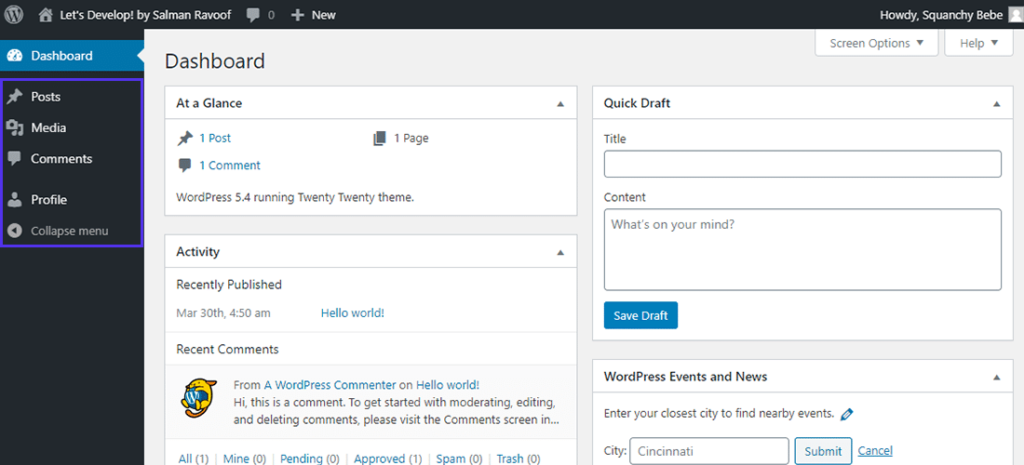Screen dimensions: 1024x465
Task: Click the Quick Draft Title field
Action: tap(802, 164)
